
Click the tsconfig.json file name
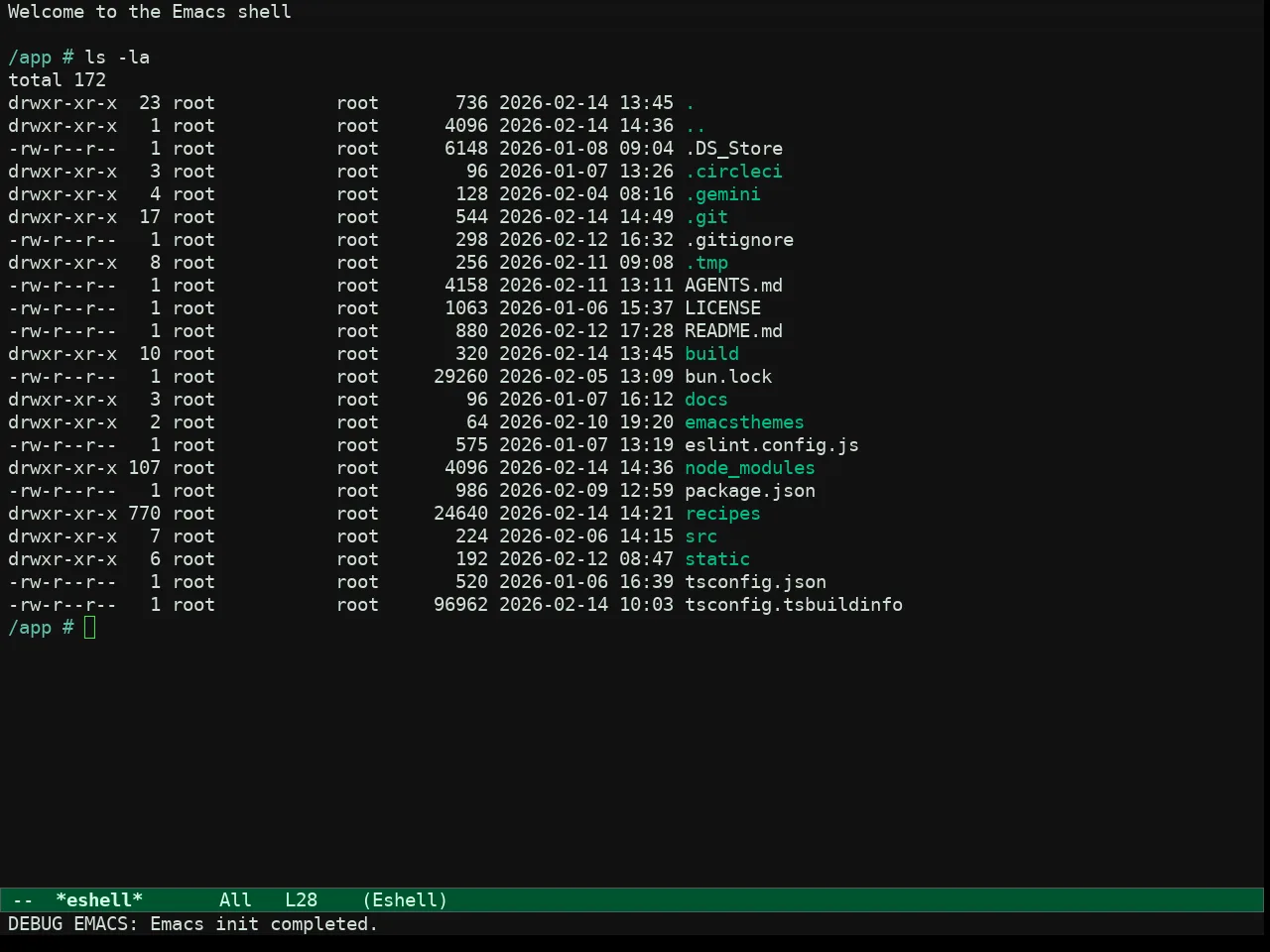[755, 582]
